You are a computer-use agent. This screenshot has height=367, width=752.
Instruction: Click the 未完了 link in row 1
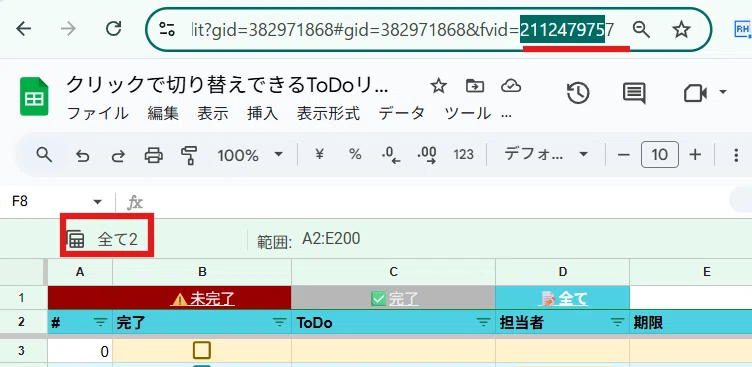(x=202, y=299)
